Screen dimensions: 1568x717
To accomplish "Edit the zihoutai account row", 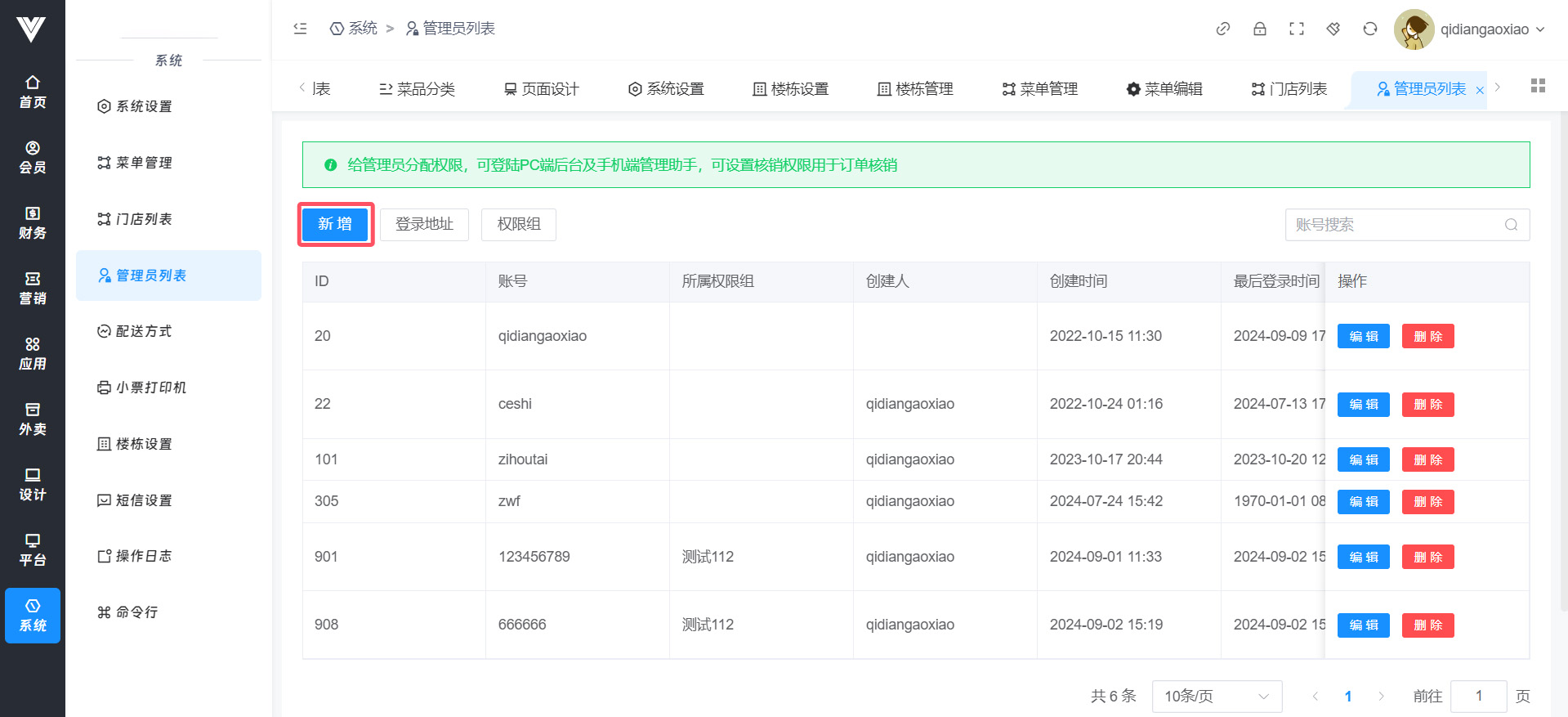I will point(1363,459).
